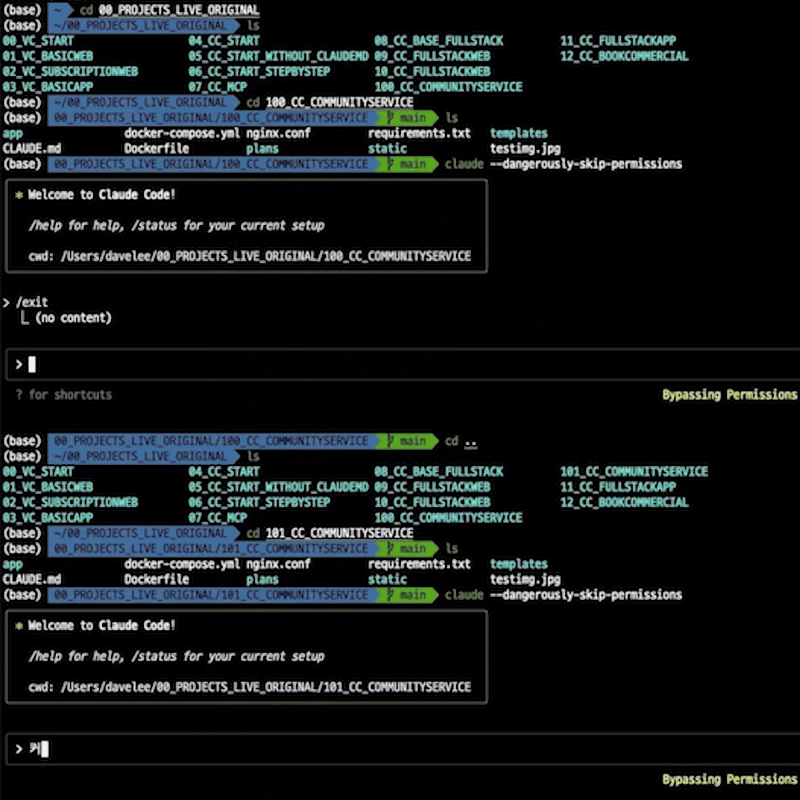Image resolution: width=800 pixels, height=800 pixels.
Task: Toggle Bypassing Permissions beside "? for shortcuts"
Action: point(729,395)
